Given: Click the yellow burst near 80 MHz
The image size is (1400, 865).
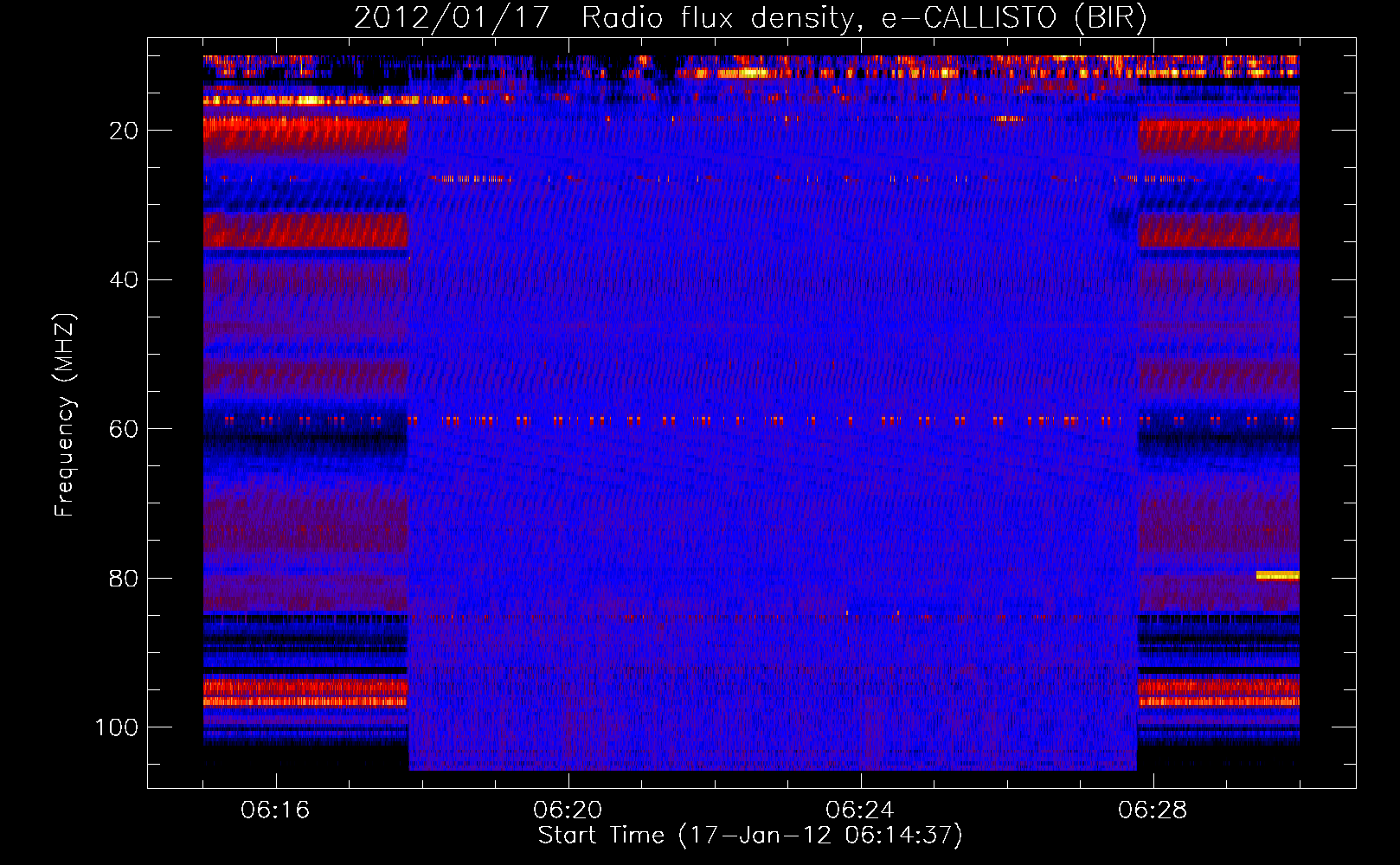Looking at the screenshot, I should click(x=1277, y=575).
